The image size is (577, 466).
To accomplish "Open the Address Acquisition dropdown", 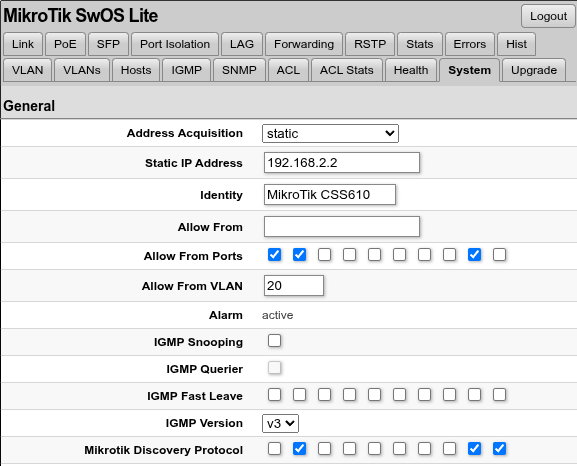I will [330, 133].
